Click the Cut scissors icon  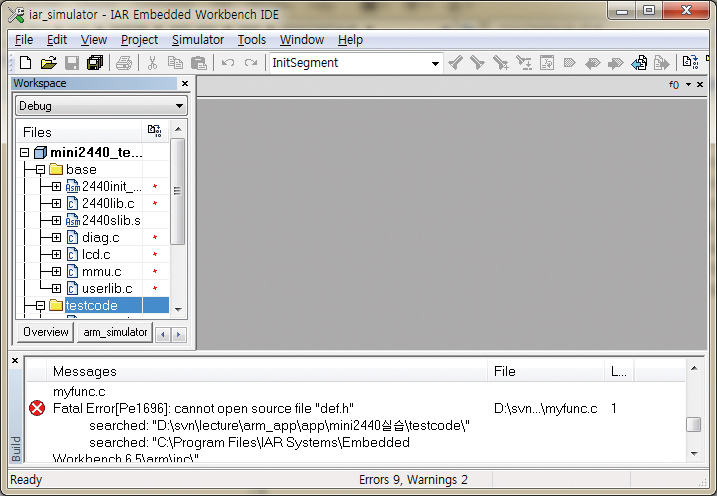point(152,63)
